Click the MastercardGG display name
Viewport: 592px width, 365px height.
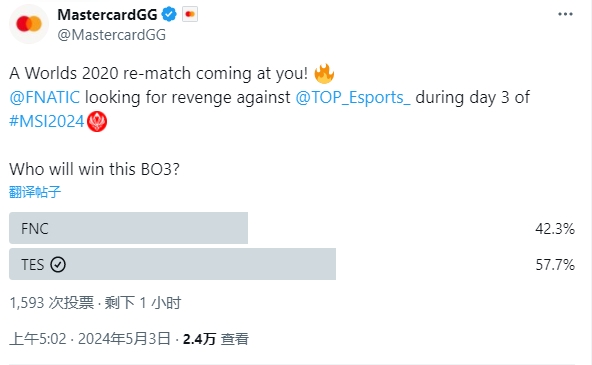pyautogui.click(x=107, y=15)
